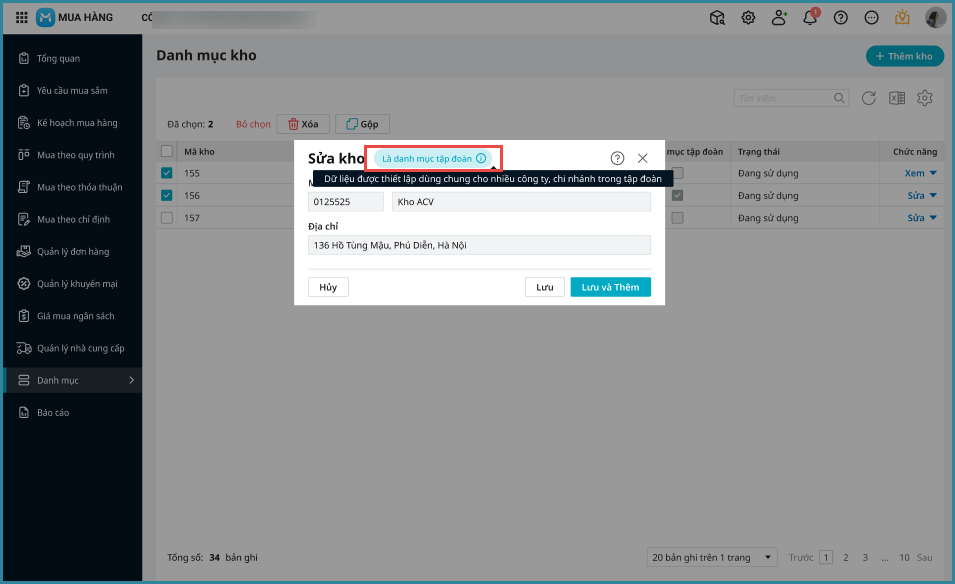
Task: Click Sửa link for row 156
Action: (916, 195)
